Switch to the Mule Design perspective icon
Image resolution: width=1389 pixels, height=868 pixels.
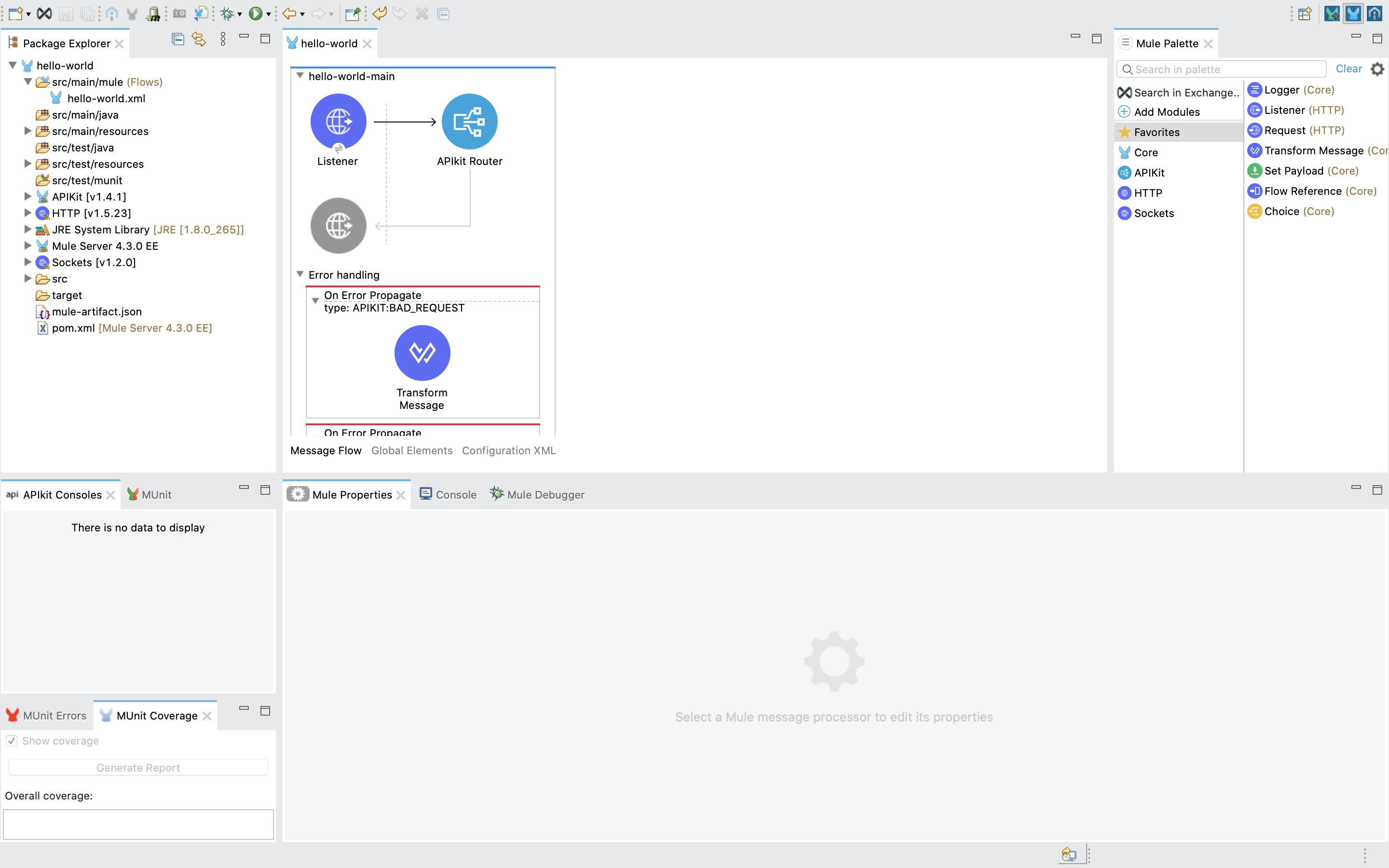click(x=1353, y=13)
